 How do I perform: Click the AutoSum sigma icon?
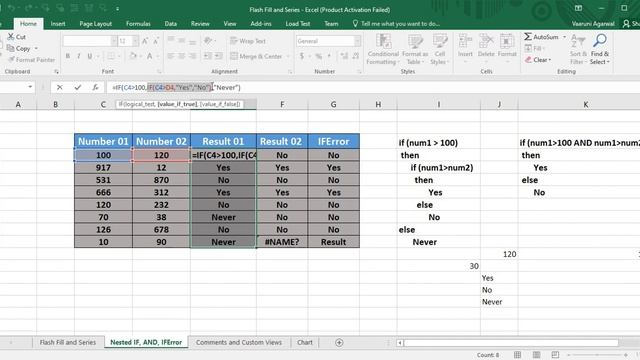tap(528, 37)
